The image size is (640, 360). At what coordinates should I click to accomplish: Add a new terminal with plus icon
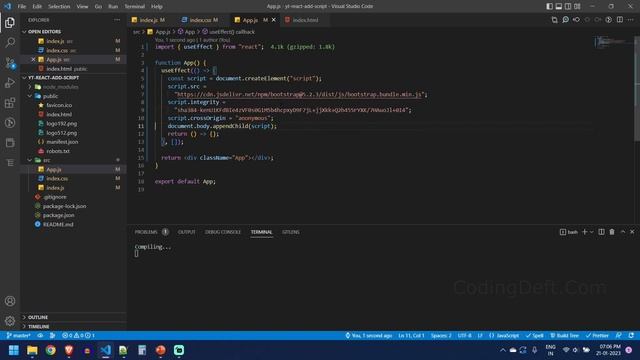584,232
